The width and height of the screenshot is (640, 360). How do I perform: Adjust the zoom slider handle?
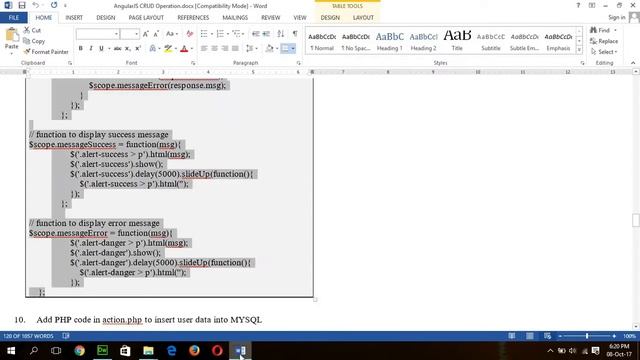click(x=587, y=336)
